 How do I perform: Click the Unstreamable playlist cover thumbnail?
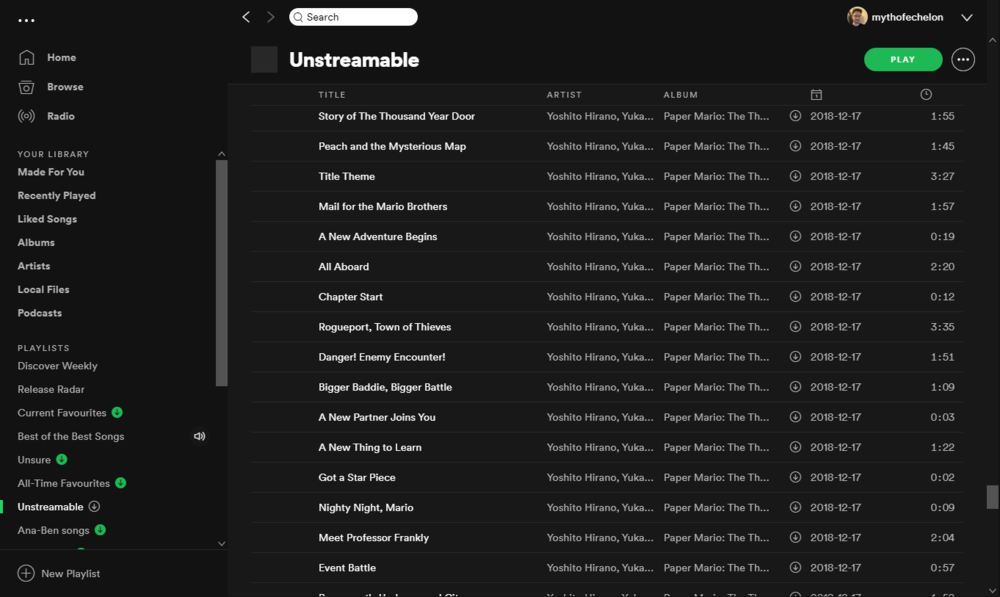(264, 59)
